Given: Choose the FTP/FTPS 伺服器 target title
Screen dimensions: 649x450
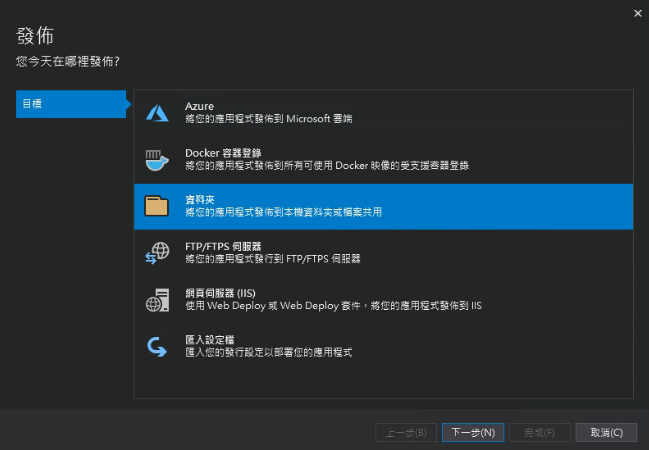Looking at the screenshot, I should 223,247.
